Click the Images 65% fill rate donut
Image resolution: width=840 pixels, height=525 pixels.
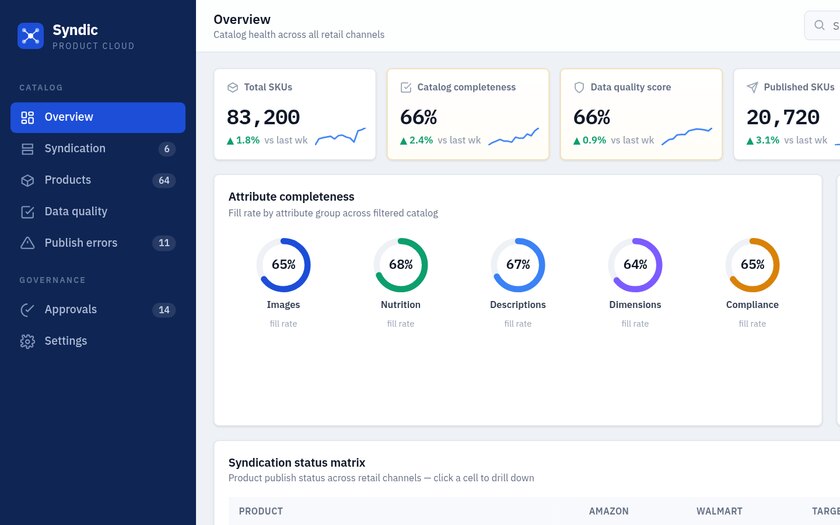tap(283, 265)
